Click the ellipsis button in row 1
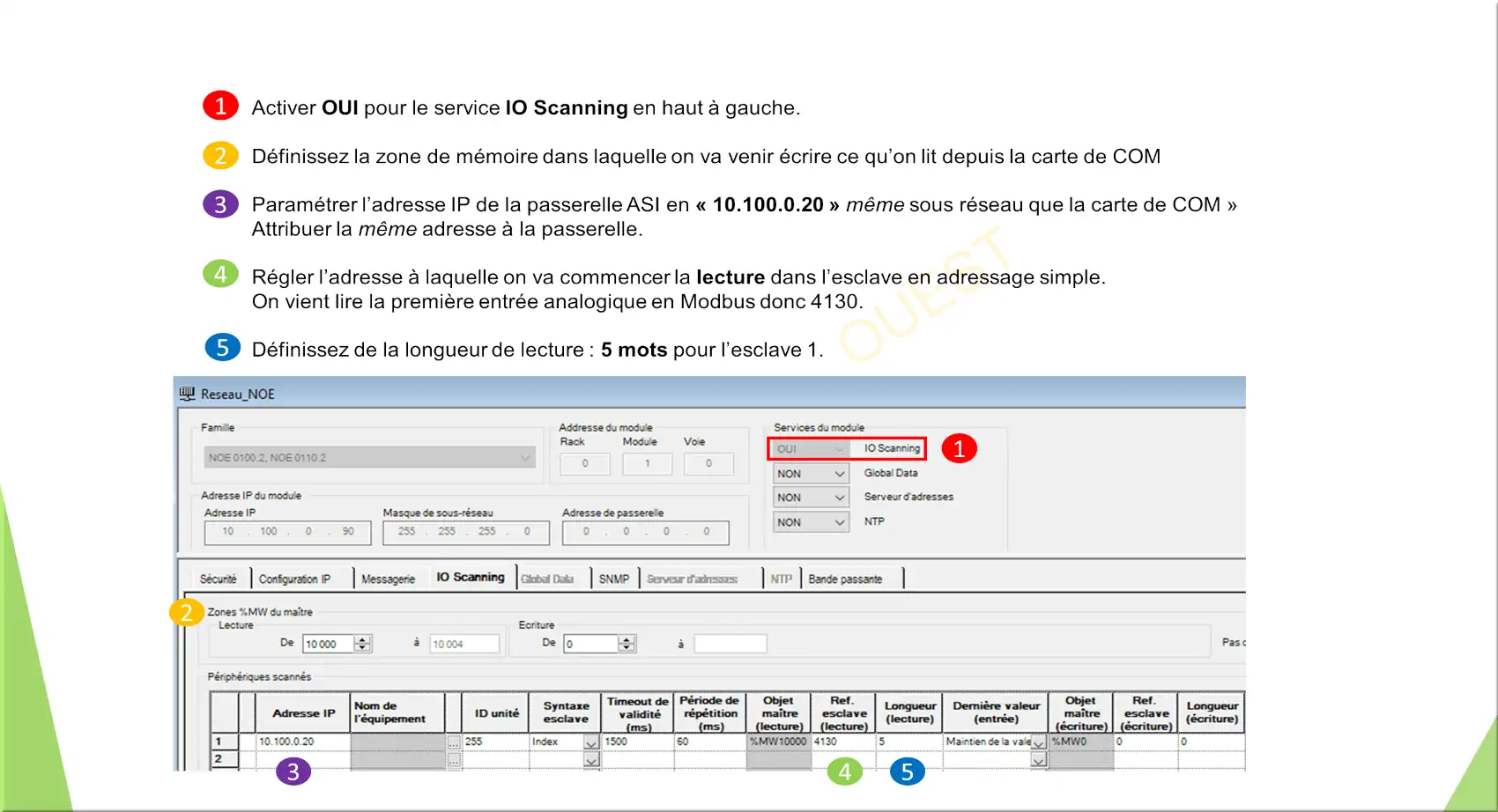 pos(454,742)
